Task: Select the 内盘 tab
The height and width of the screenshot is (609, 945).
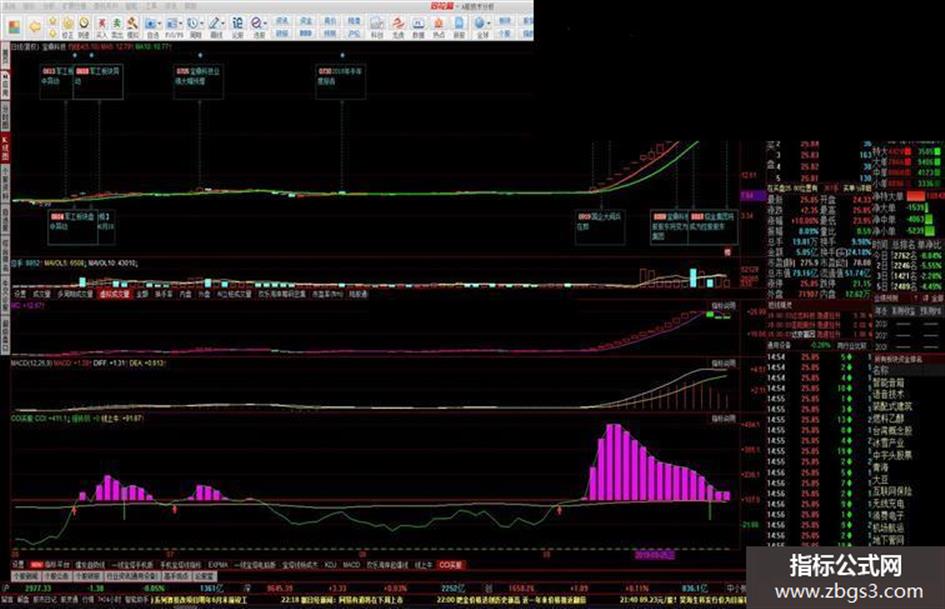Action: click(186, 294)
